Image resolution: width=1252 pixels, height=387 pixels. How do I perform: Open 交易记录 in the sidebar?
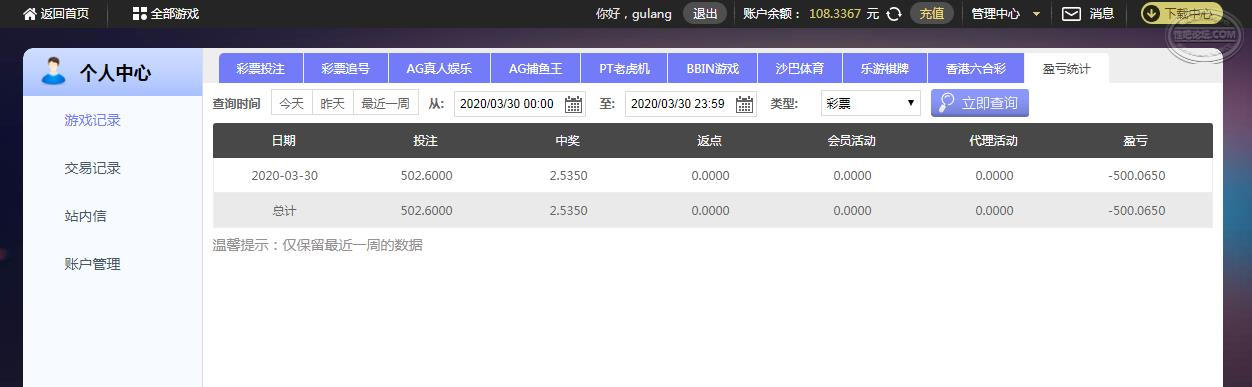(x=92, y=168)
